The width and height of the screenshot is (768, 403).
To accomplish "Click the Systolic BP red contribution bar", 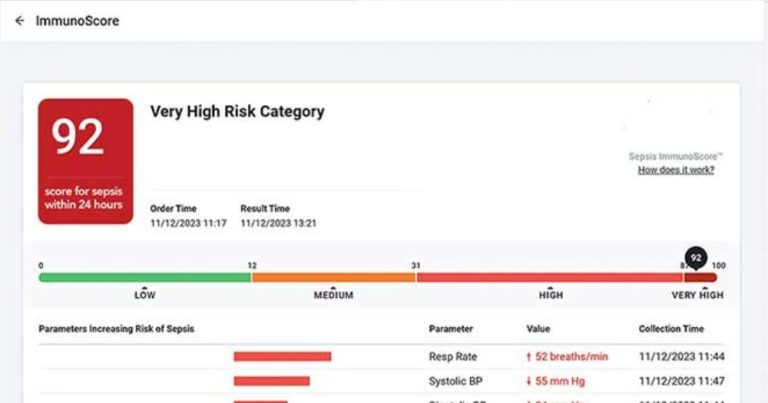I will [271, 381].
